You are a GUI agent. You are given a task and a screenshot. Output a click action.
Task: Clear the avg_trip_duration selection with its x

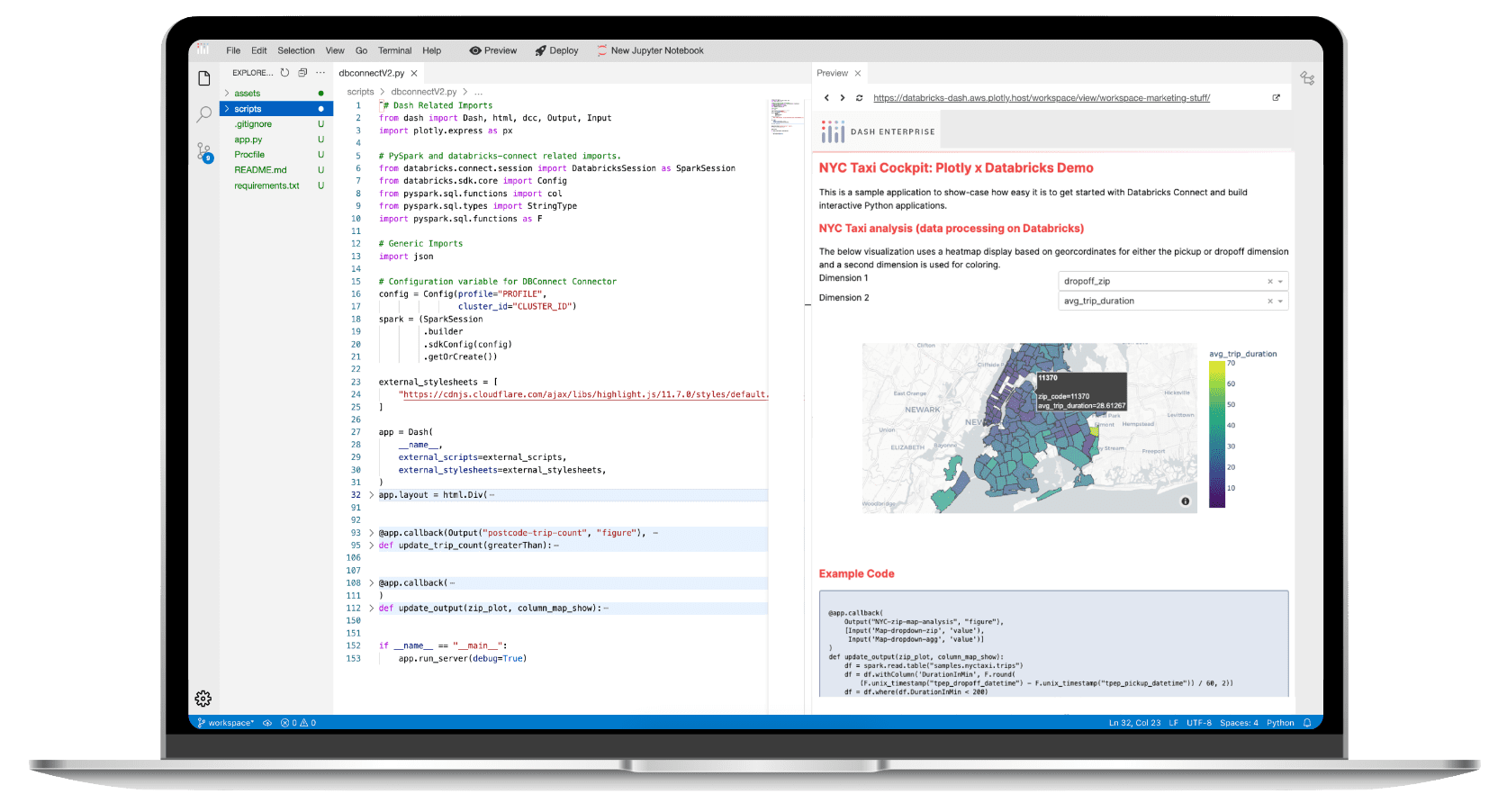click(1271, 301)
